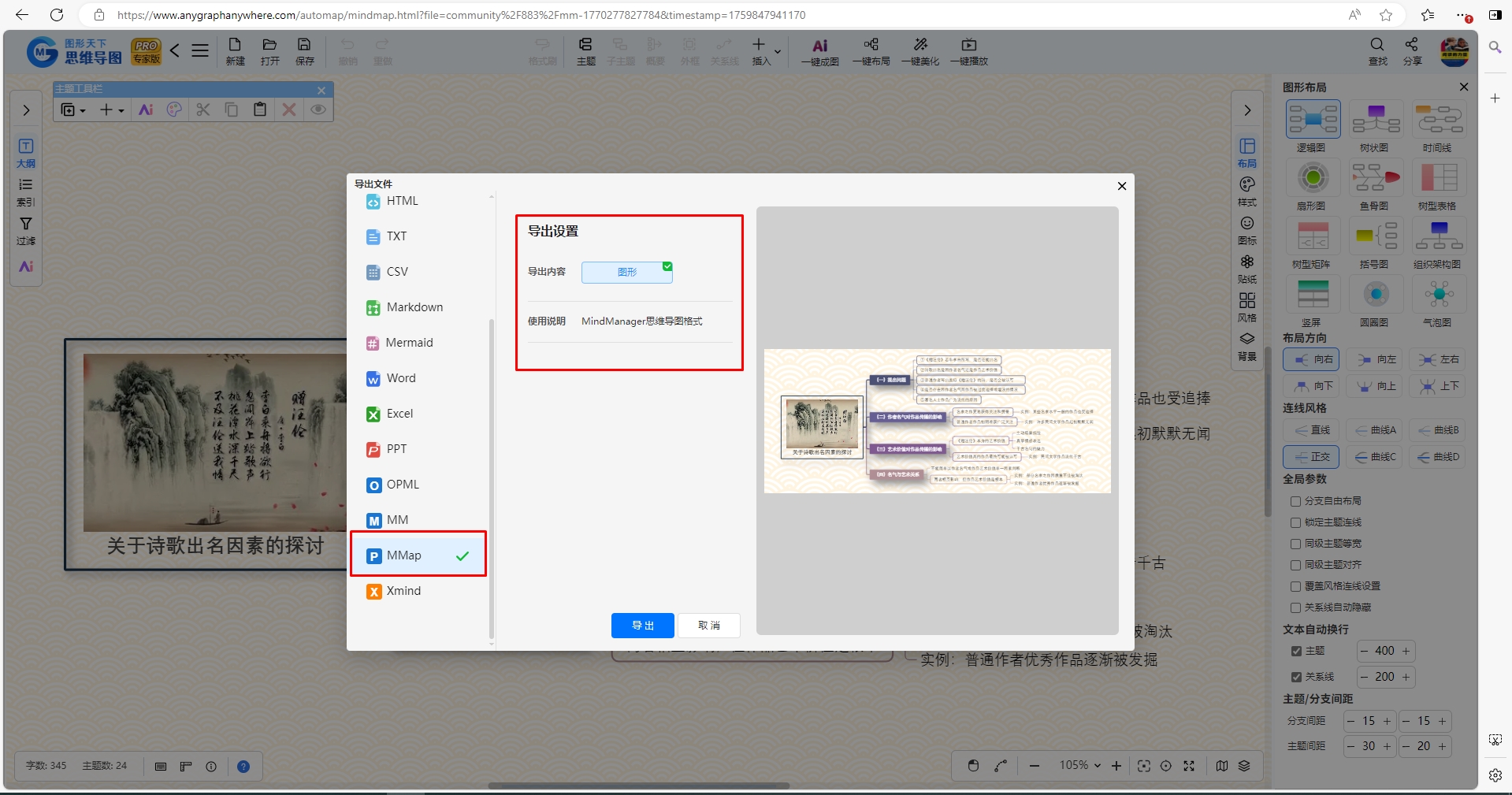Viewport: 1512px width, 795px height.
Task: Open the hamburger menu in the top bar
Action: (200, 50)
